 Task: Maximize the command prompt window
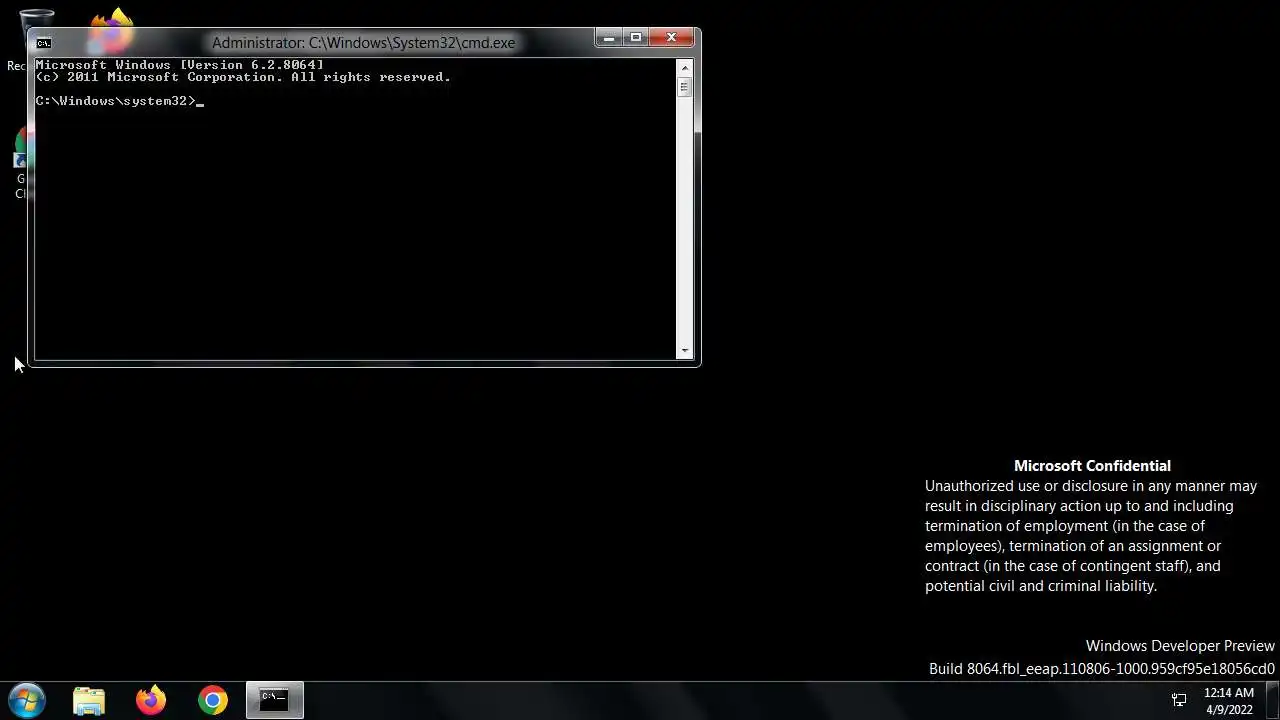(635, 38)
